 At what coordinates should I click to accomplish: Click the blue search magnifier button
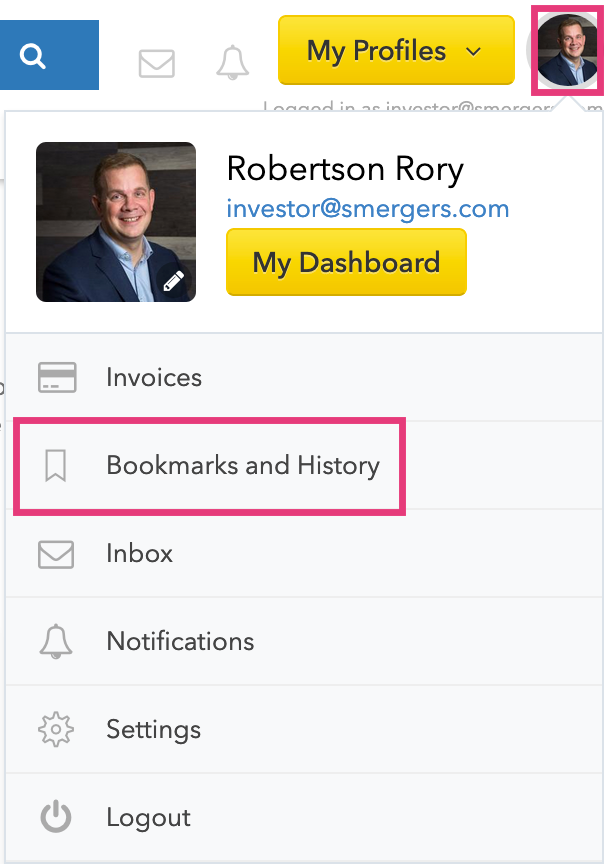tap(48, 55)
